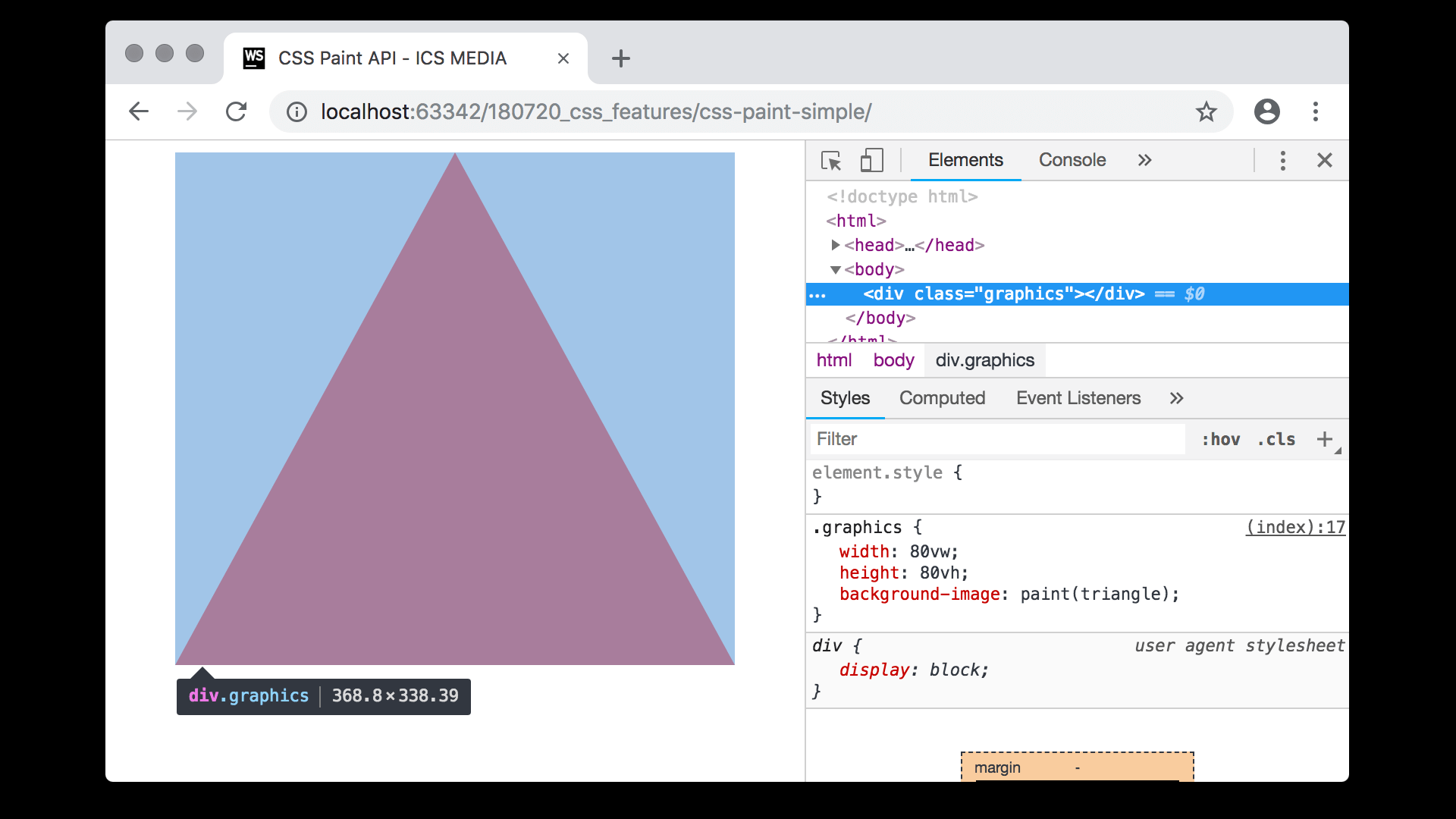Open the Chrome profile avatar icon
The height and width of the screenshot is (819, 1456).
[x=1266, y=112]
